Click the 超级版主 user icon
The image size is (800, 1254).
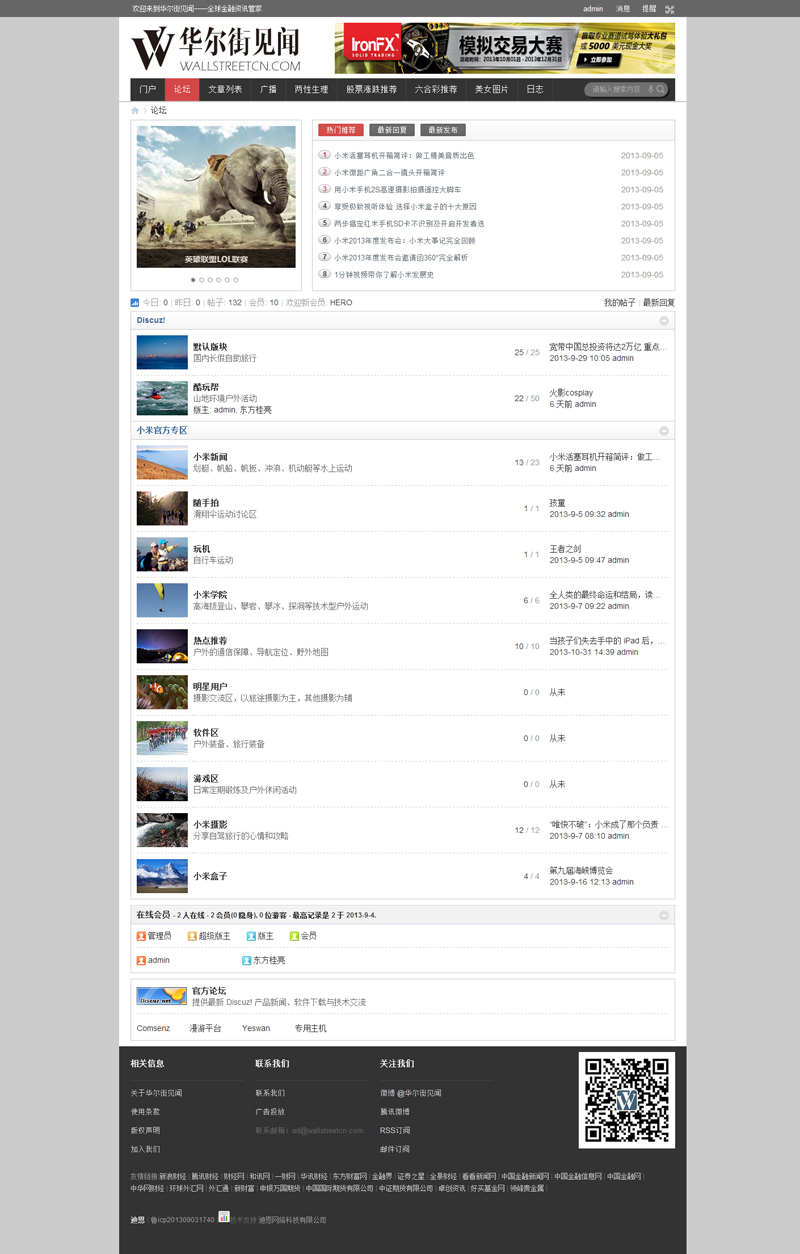click(x=192, y=936)
